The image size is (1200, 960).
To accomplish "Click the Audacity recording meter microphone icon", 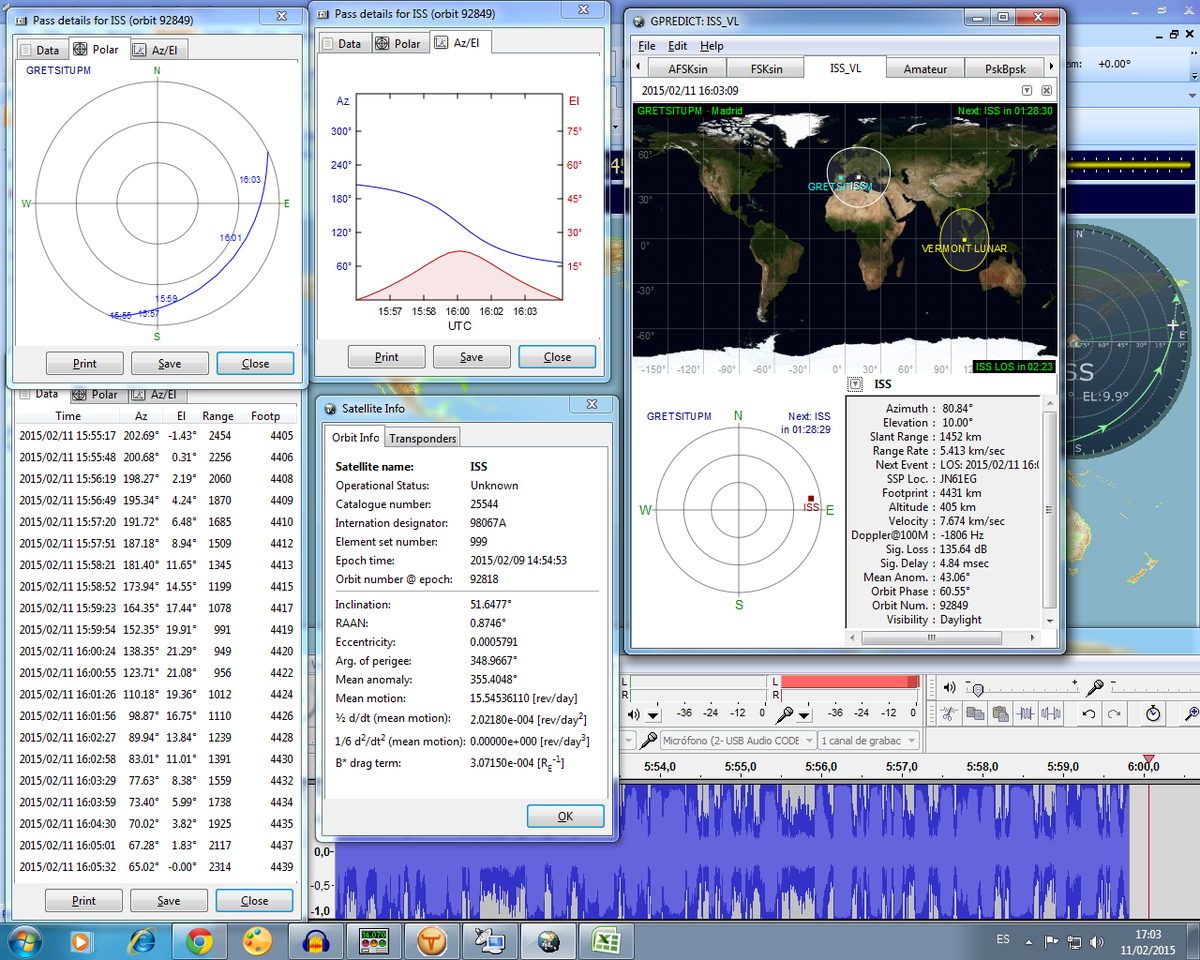I will point(787,714).
